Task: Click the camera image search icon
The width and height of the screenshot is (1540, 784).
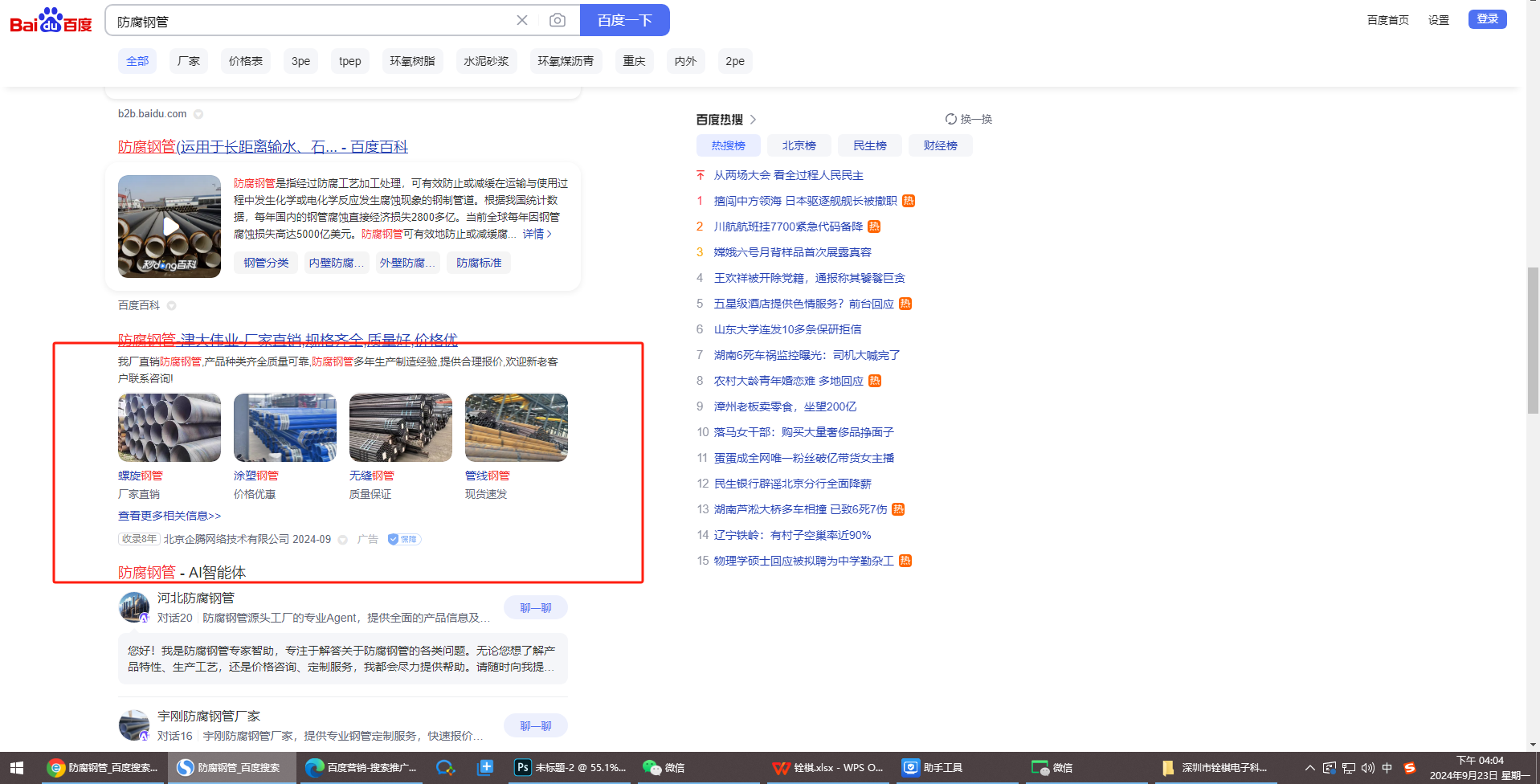Action: click(557, 20)
